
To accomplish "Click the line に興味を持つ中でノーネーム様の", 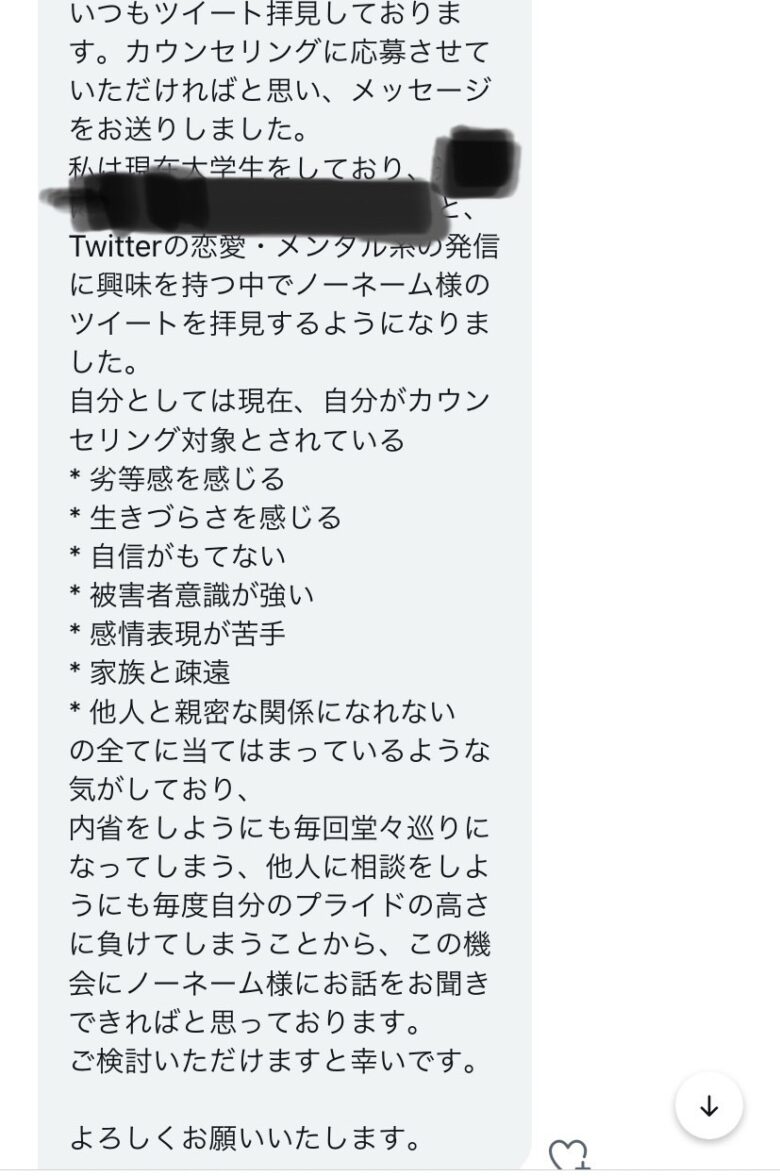I will (279, 284).
